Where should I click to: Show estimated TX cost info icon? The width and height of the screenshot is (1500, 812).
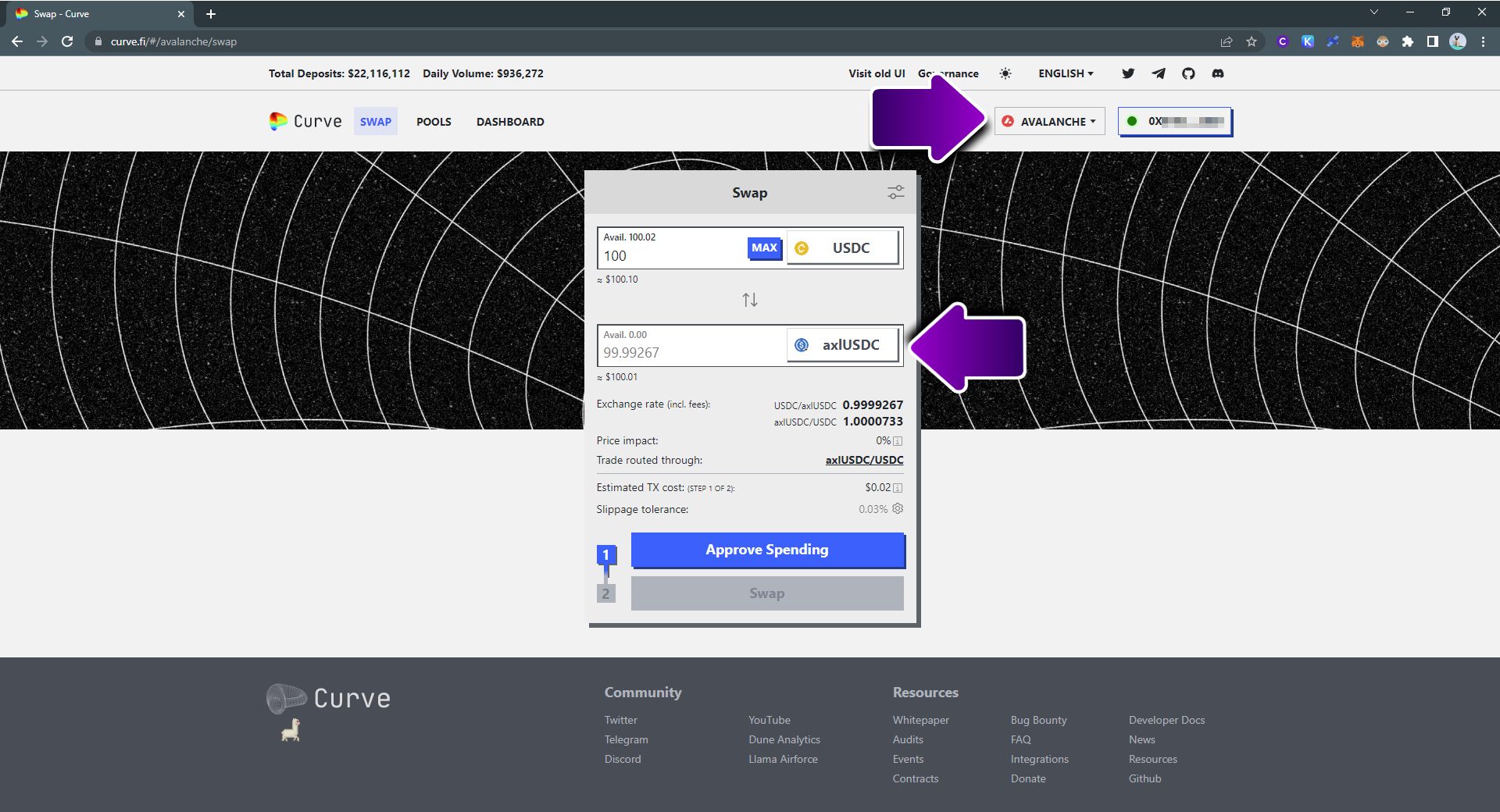898,488
